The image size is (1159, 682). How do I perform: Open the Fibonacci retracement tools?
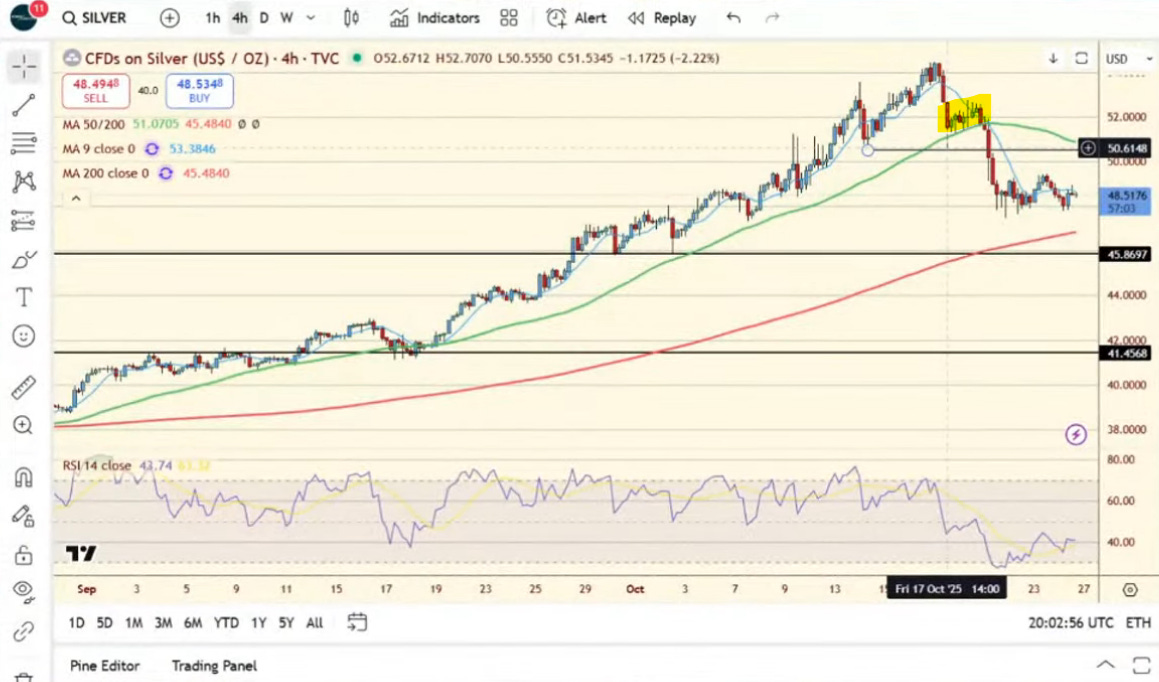24,143
